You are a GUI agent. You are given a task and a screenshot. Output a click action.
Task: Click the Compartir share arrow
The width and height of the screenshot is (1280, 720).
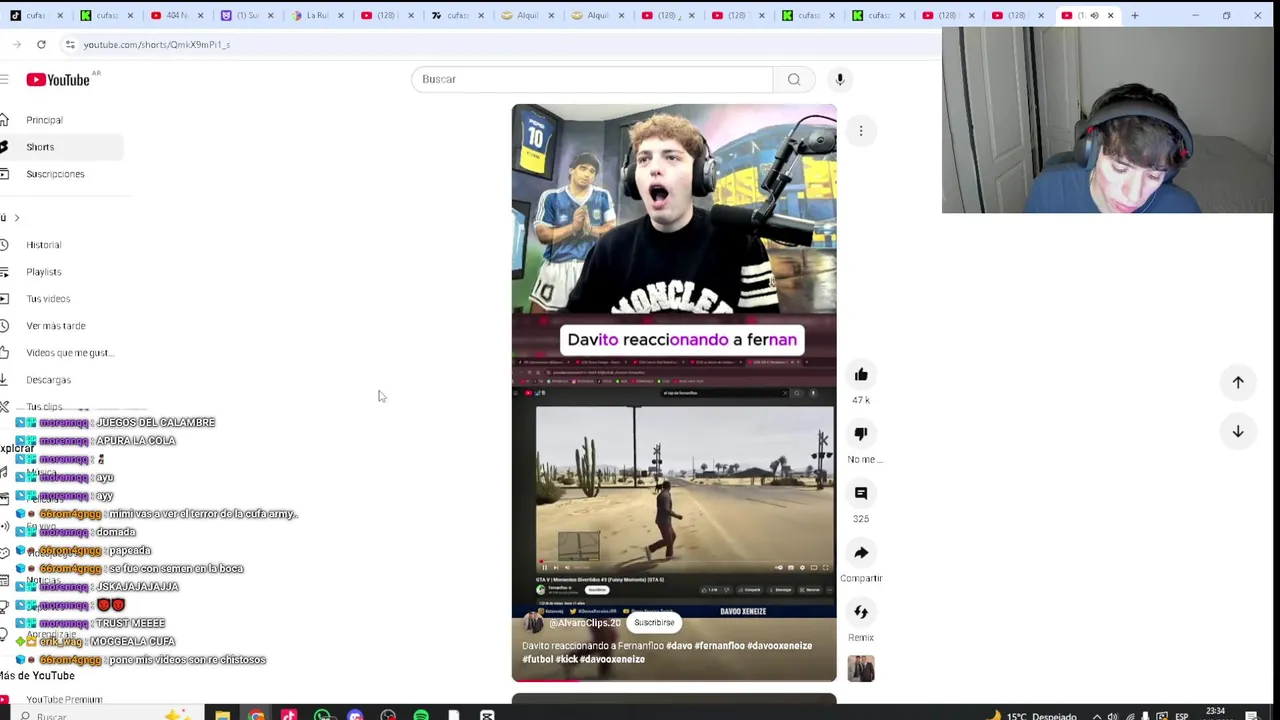click(861, 553)
